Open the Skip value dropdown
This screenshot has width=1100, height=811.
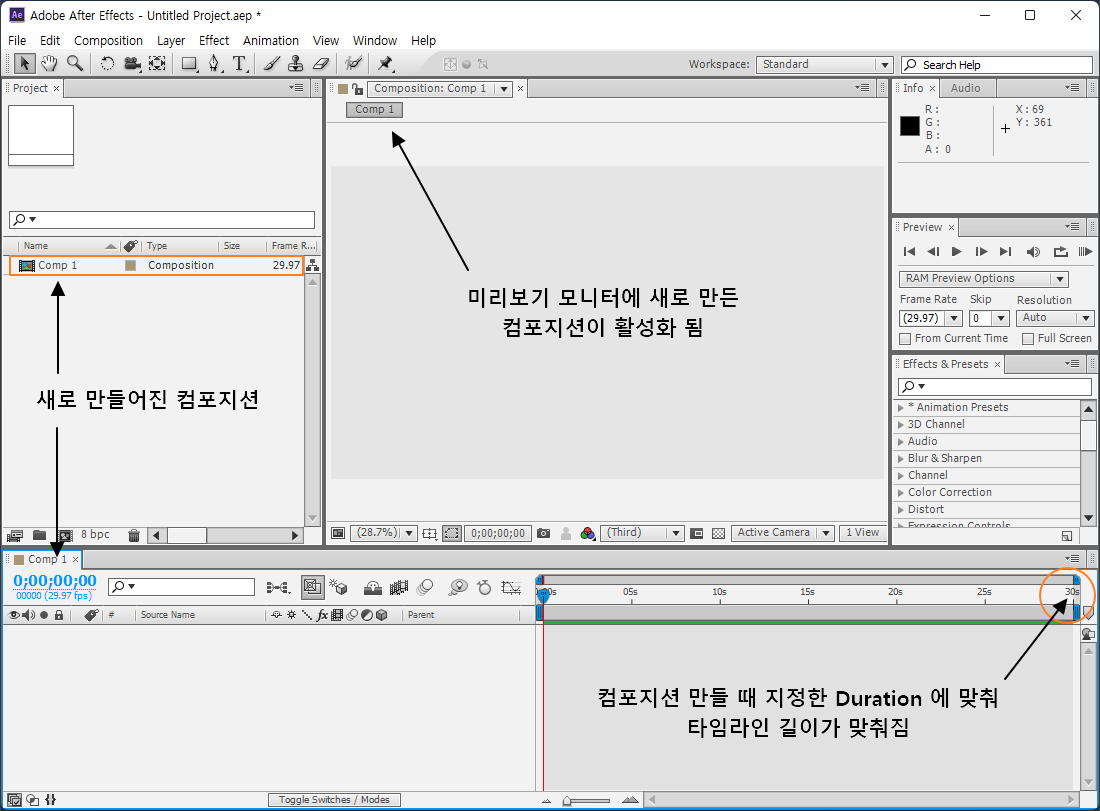[x=989, y=319]
